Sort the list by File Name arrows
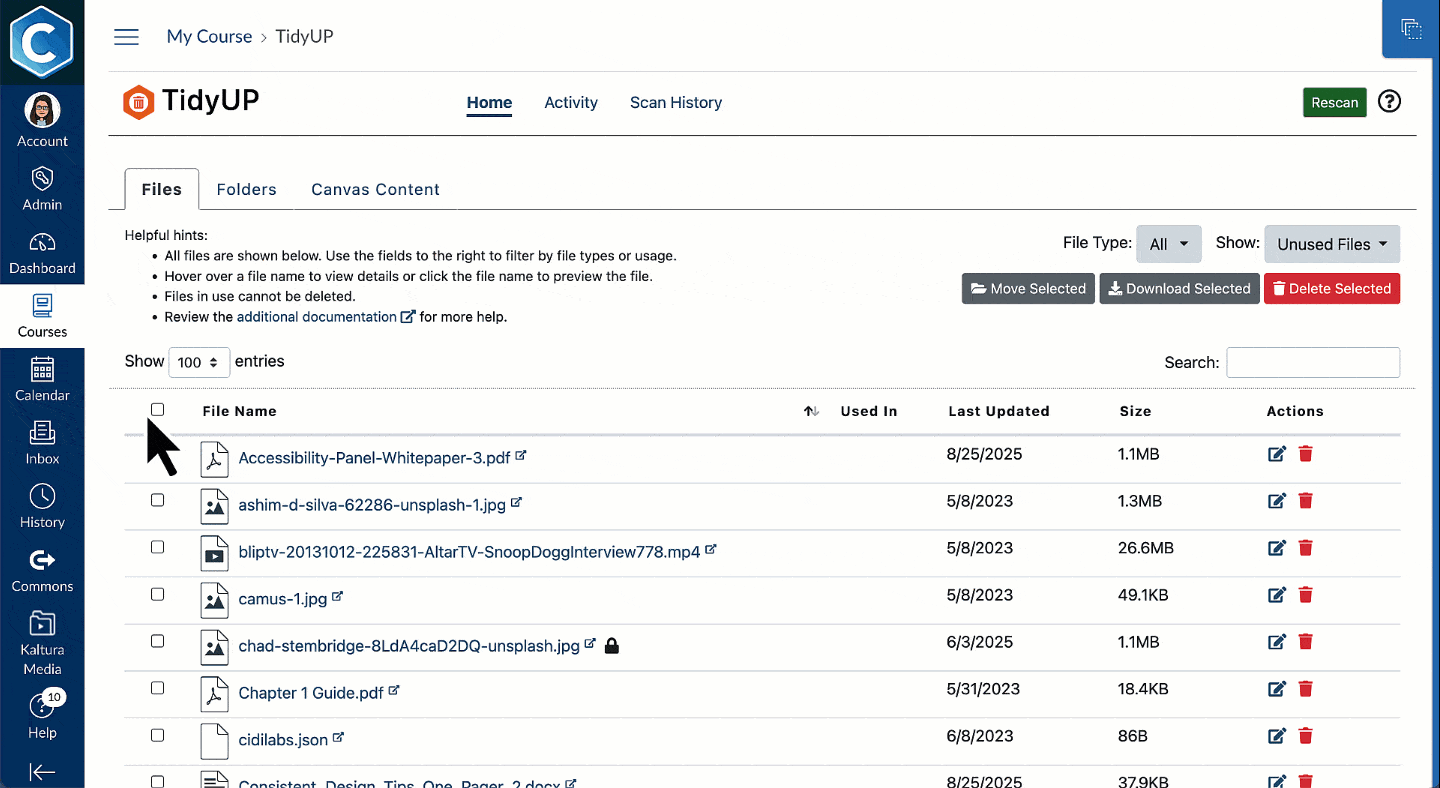This screenshot has height=788, width=1440. (x=811, y=411)
